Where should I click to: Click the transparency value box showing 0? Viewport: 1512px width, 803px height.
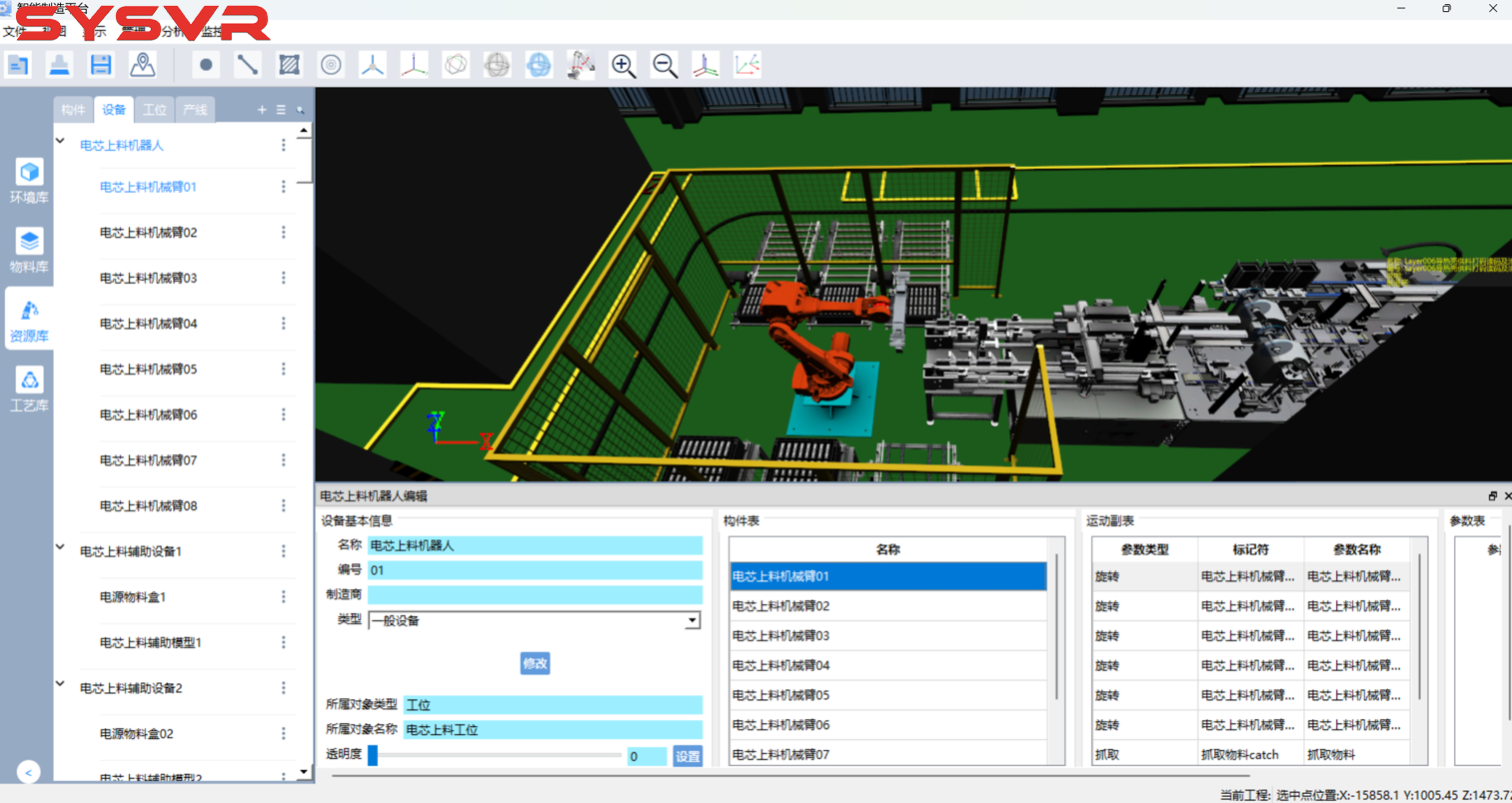point(647,757)
